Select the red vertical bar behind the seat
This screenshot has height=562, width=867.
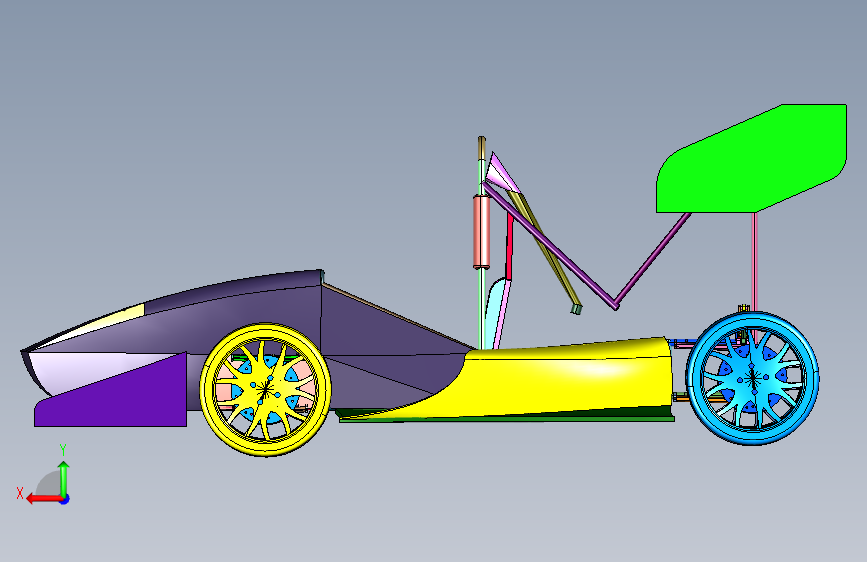(x=510, y=246)
